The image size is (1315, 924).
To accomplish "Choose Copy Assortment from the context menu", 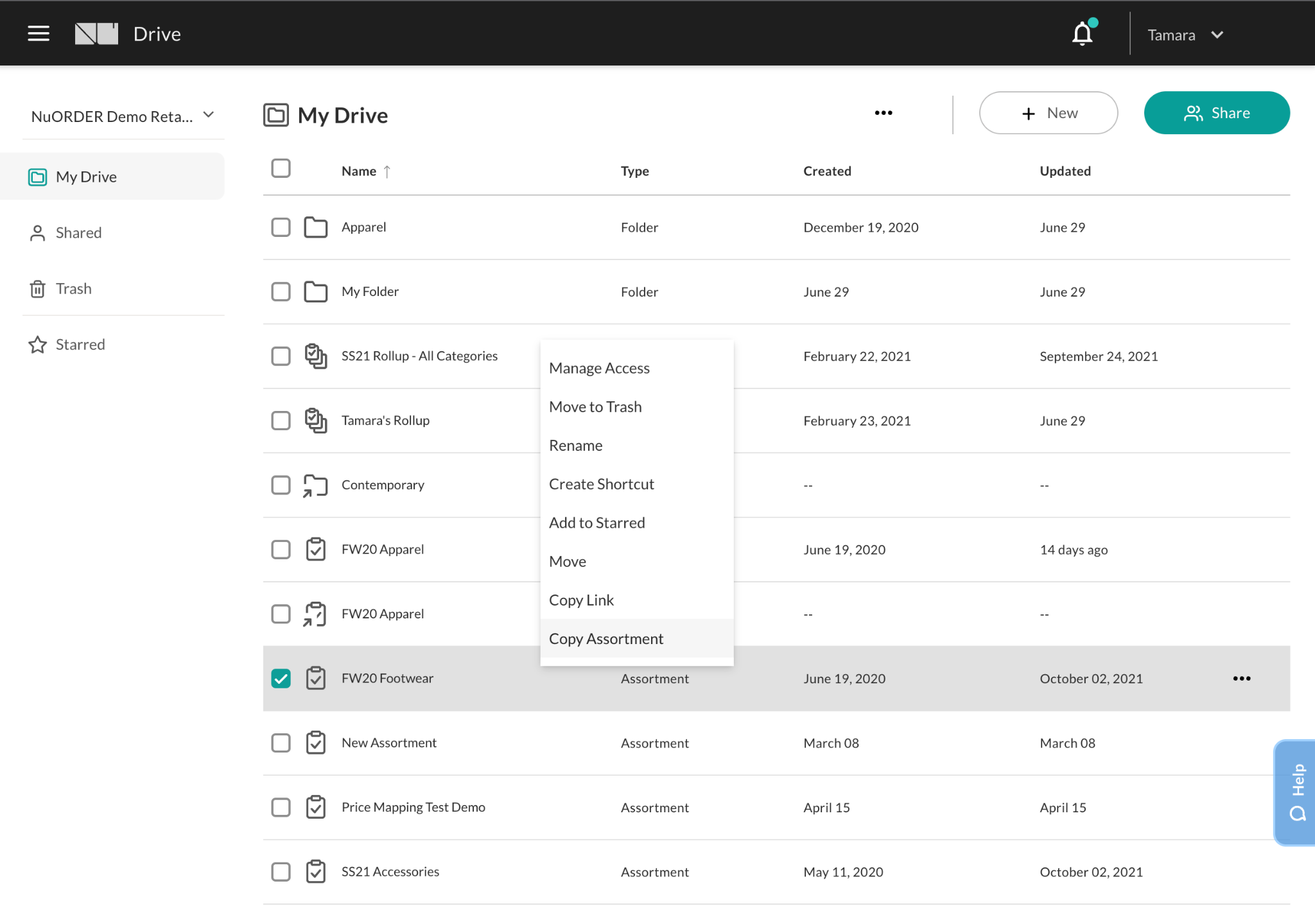I will [605, 639].
